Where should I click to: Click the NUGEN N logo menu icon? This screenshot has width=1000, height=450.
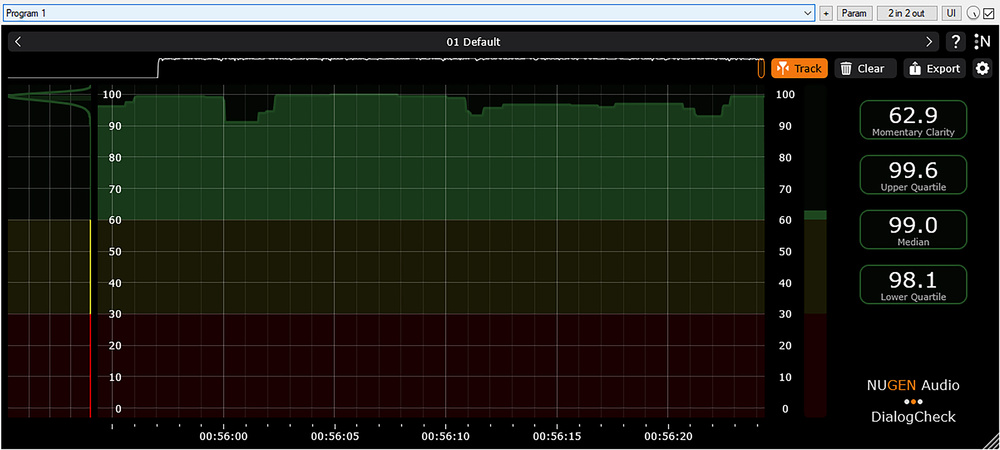click(x=982, y=42)
